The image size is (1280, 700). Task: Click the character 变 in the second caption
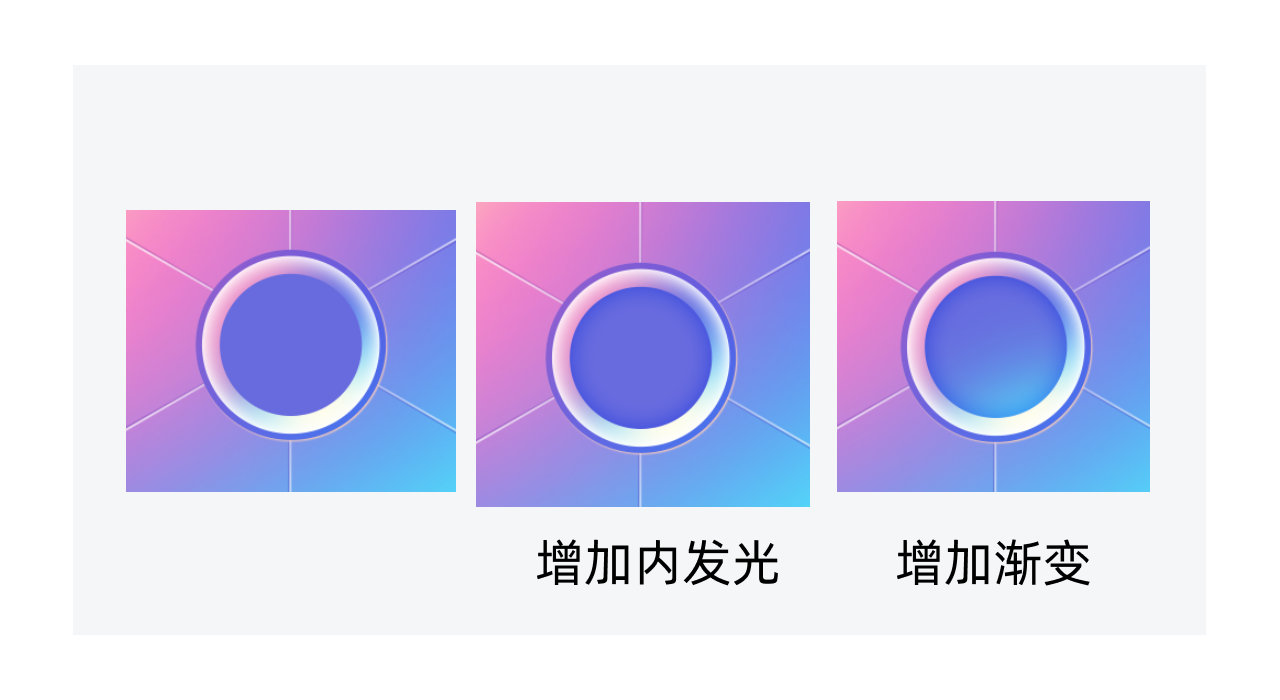1067,564
